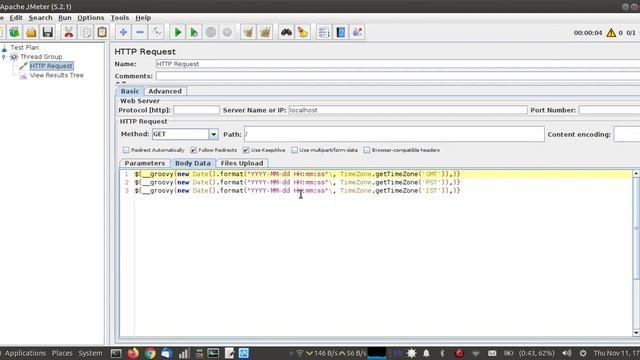Click the Shutdown test icon
640x360 pixels.
point(227,32)
